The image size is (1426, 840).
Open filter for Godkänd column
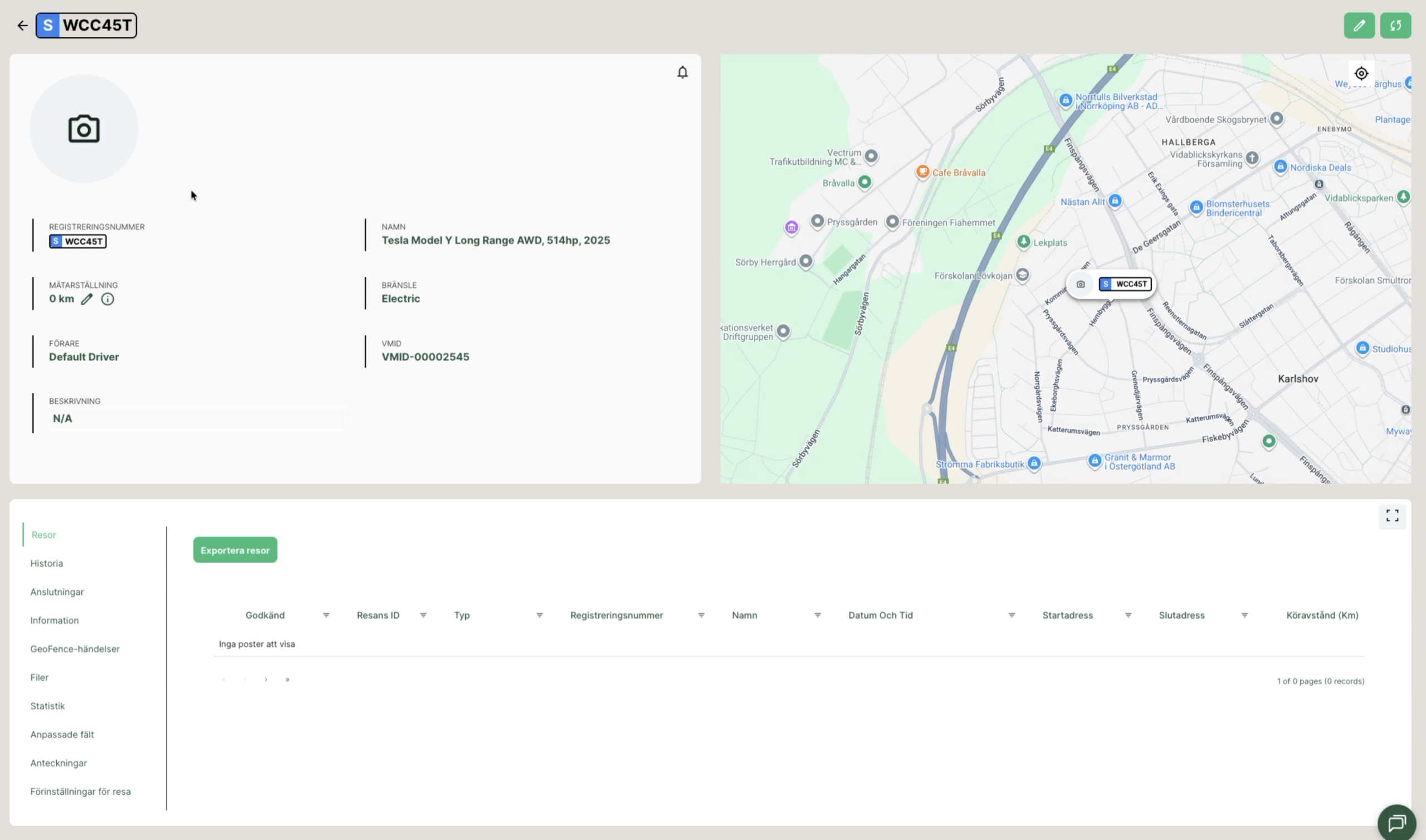(326, 616)
